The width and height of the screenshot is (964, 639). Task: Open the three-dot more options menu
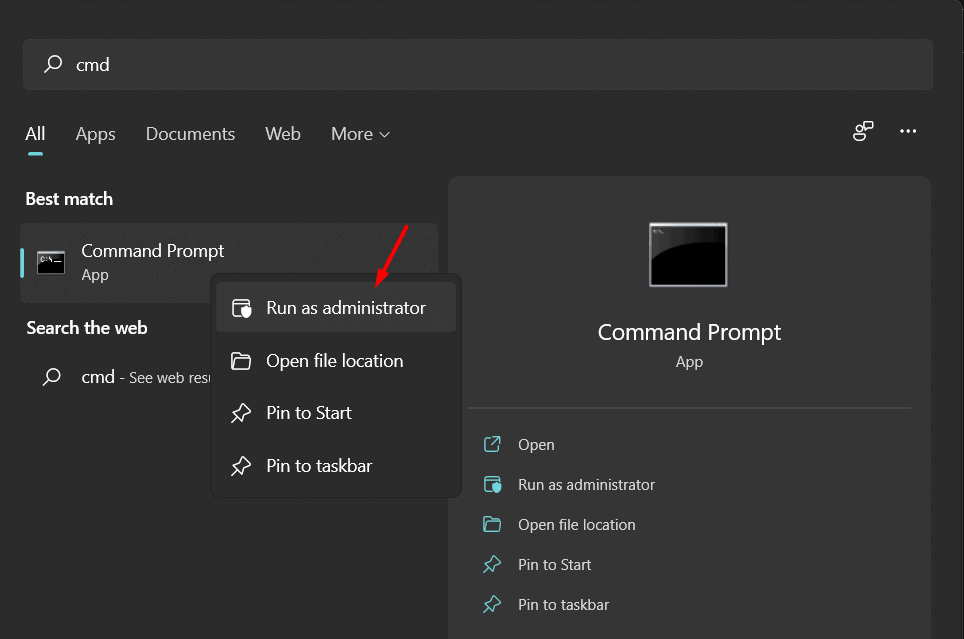click(908, 132)
